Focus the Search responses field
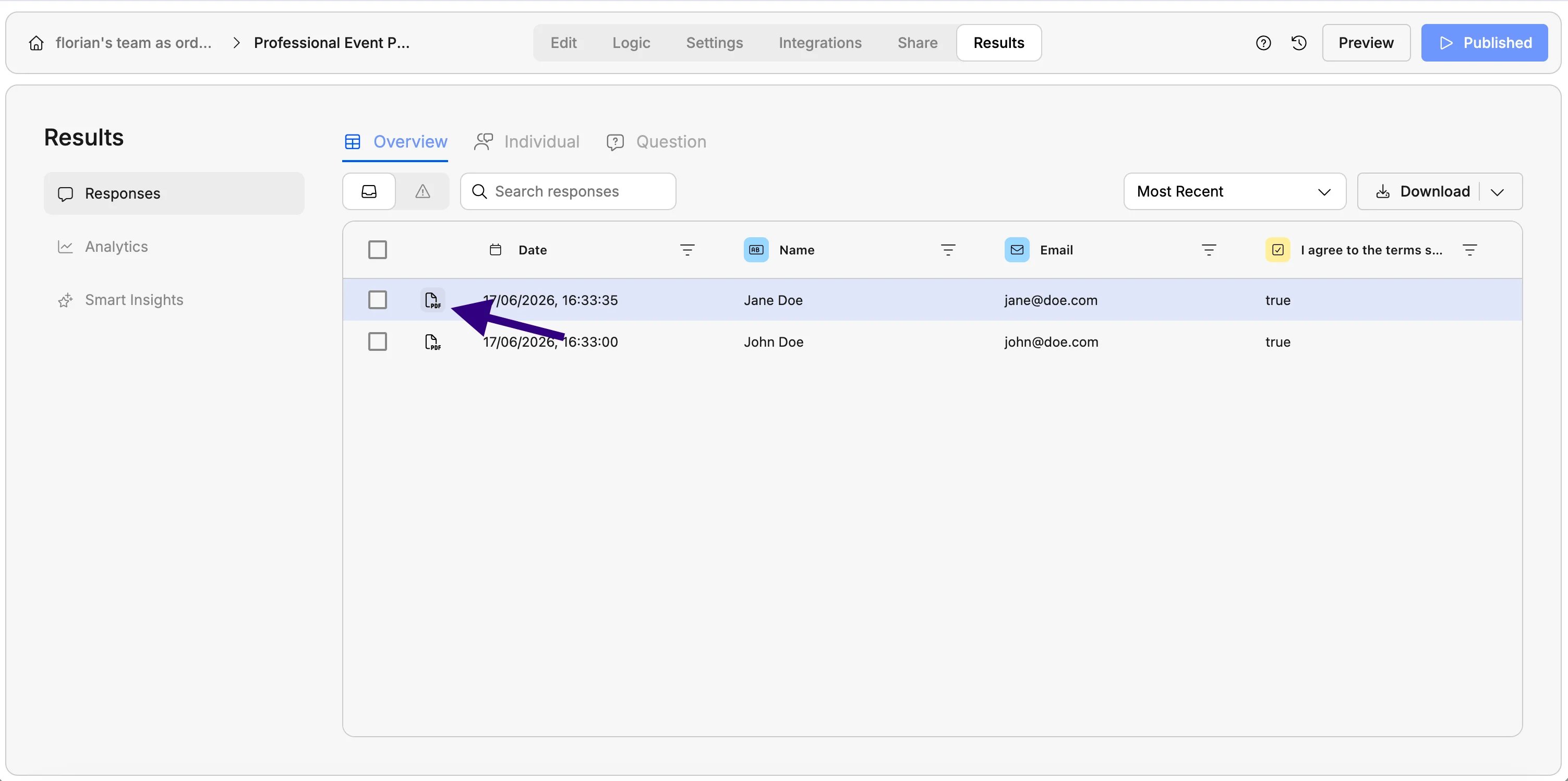The height and width of the screenshot is (781, 1568). point(568,192)
